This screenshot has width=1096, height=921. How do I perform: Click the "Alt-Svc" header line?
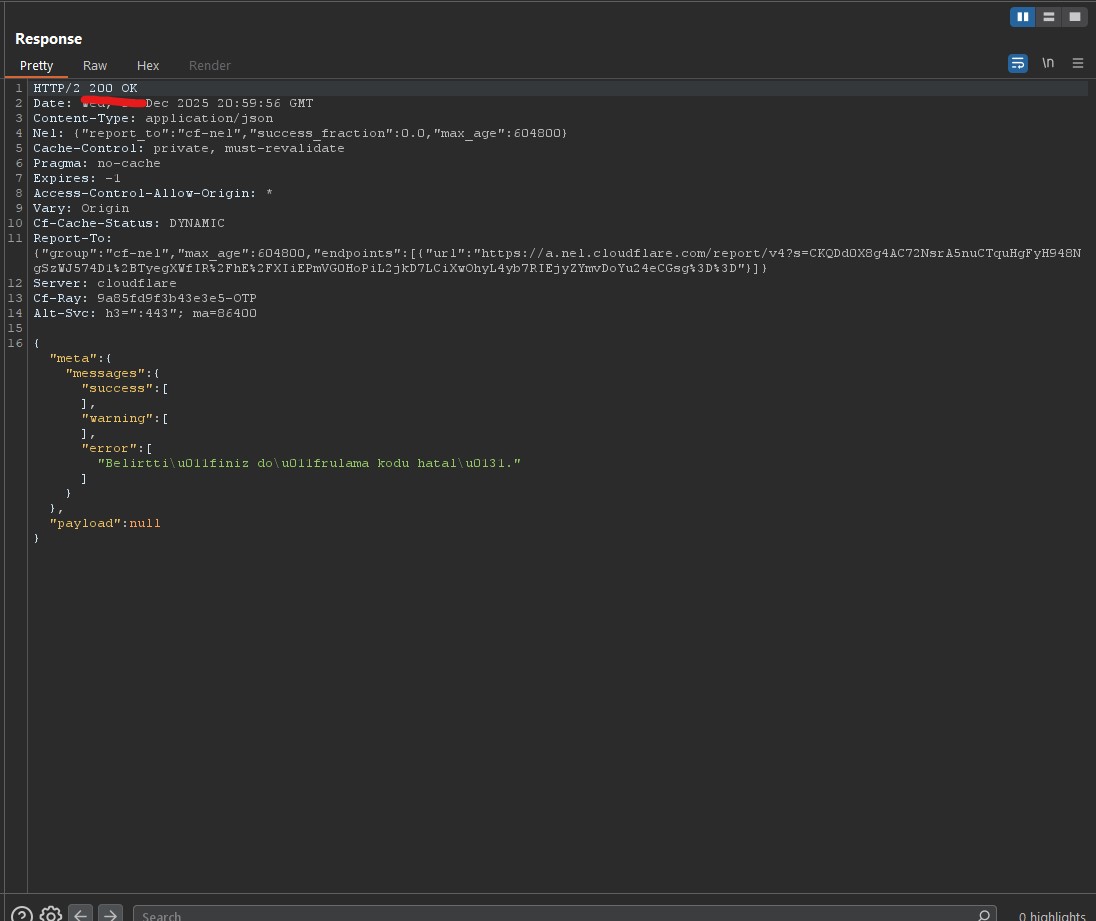pyautogui.click(x=145, y=313)
